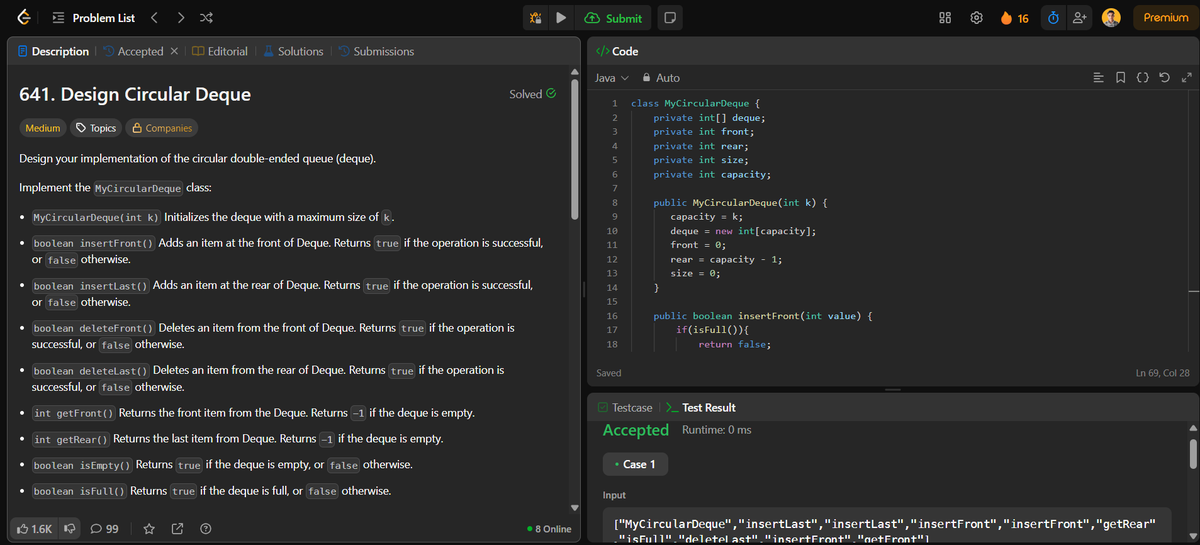This screenshot has width=1200, height=545.
Task: Click the problem title '641. Design Circular Deque'
Action: 135,95
